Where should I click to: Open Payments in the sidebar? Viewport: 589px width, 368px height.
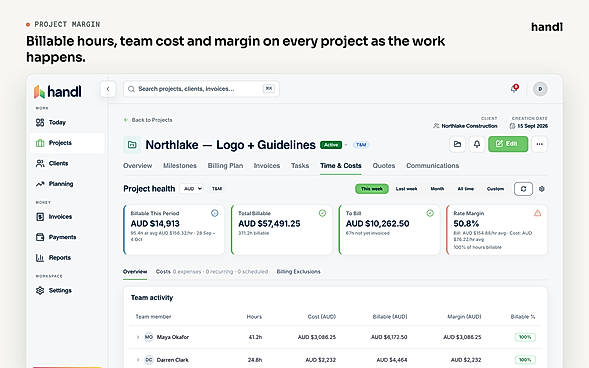coord(67,237)
